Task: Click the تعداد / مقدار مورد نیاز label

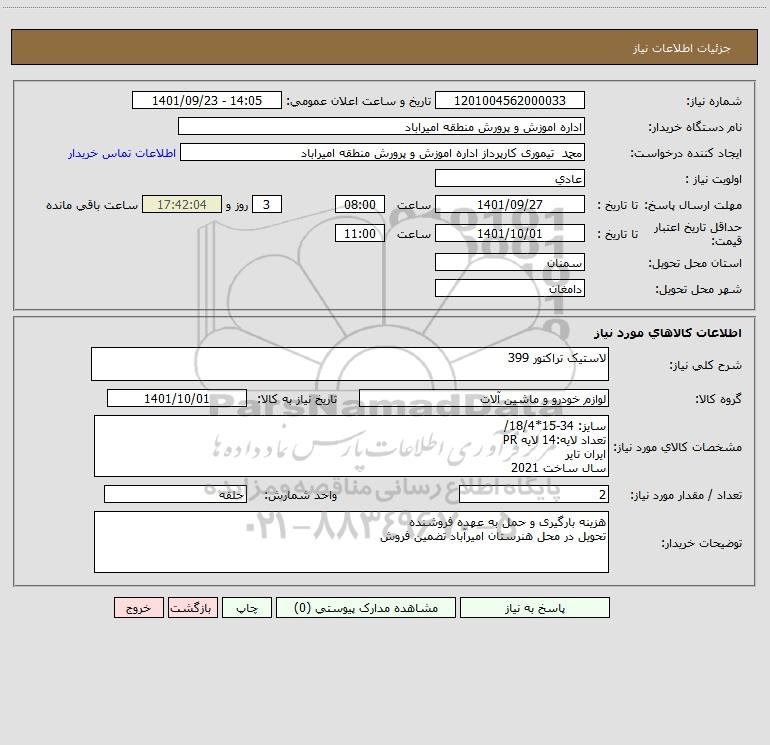Action: pyautogui.click(x=686, y=496)
